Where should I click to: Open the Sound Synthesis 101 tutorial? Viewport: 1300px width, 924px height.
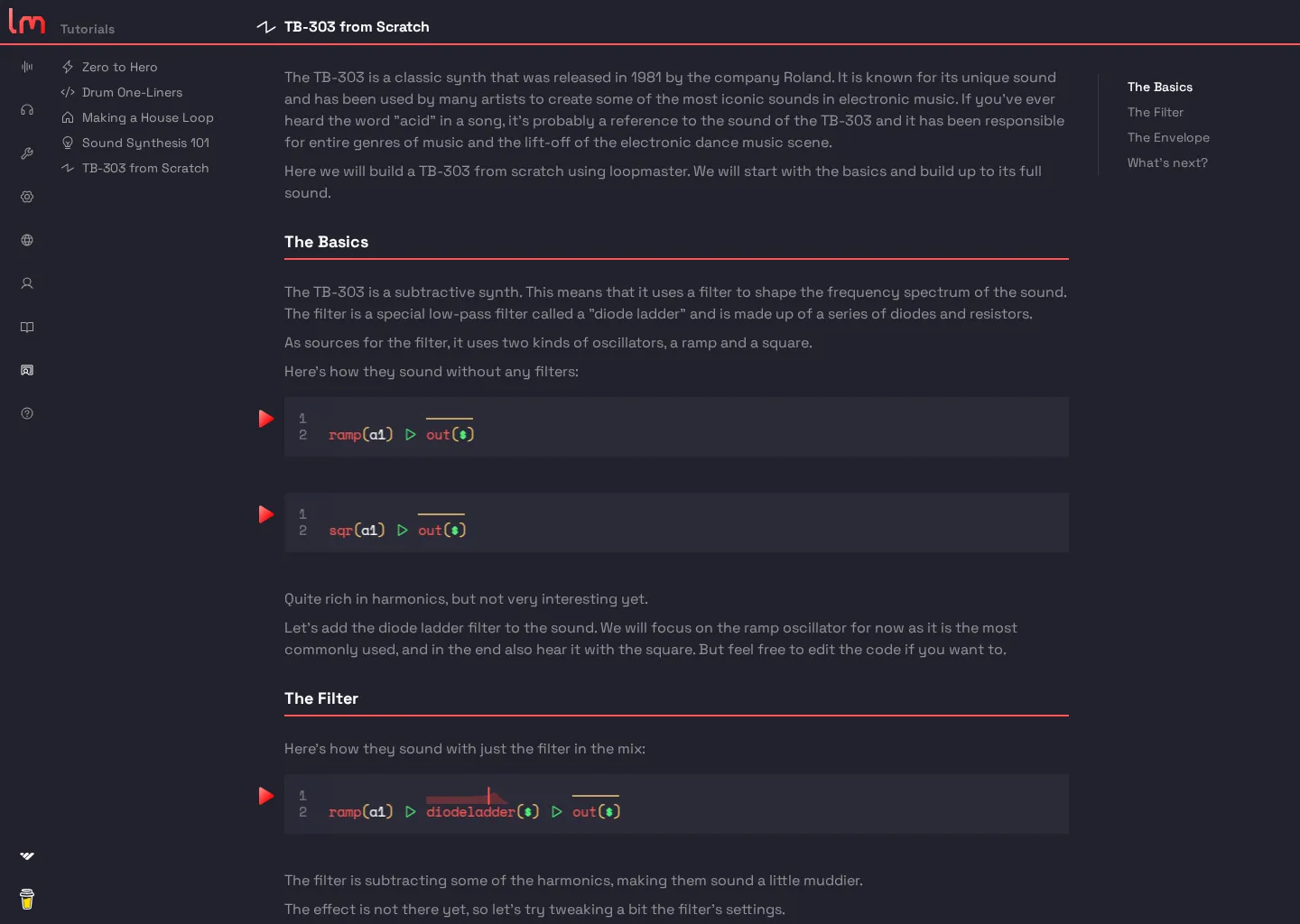pos(145,143)
